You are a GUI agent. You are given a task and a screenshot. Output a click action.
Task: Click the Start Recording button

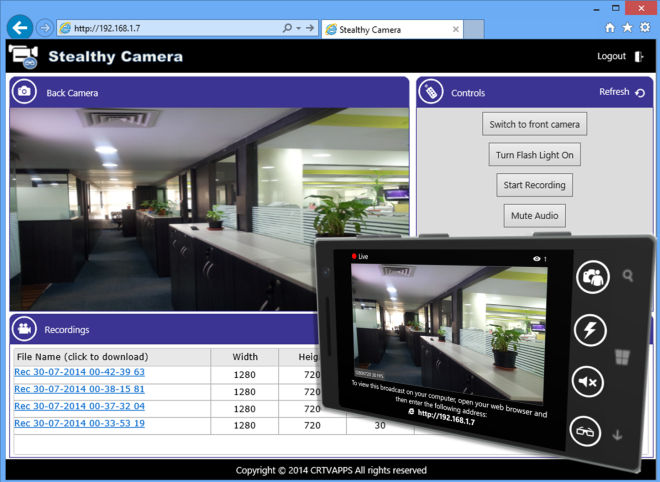point(534,185)
